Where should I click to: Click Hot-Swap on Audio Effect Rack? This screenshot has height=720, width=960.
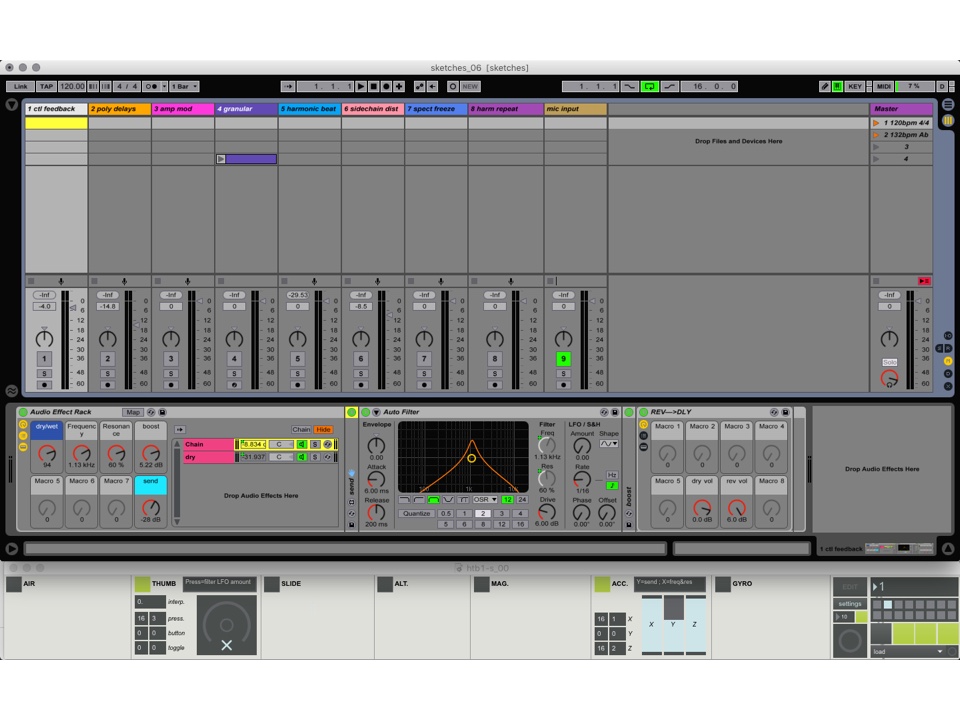pos(151,412)
